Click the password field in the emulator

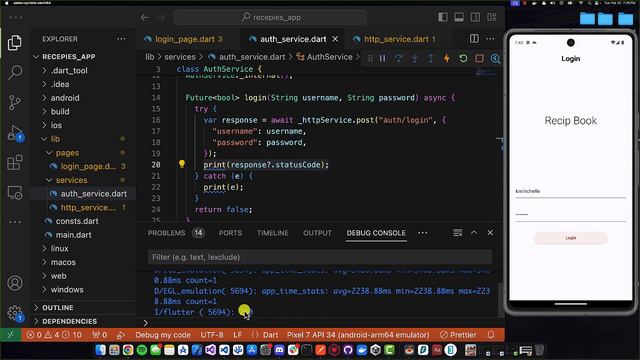[570, 215]
